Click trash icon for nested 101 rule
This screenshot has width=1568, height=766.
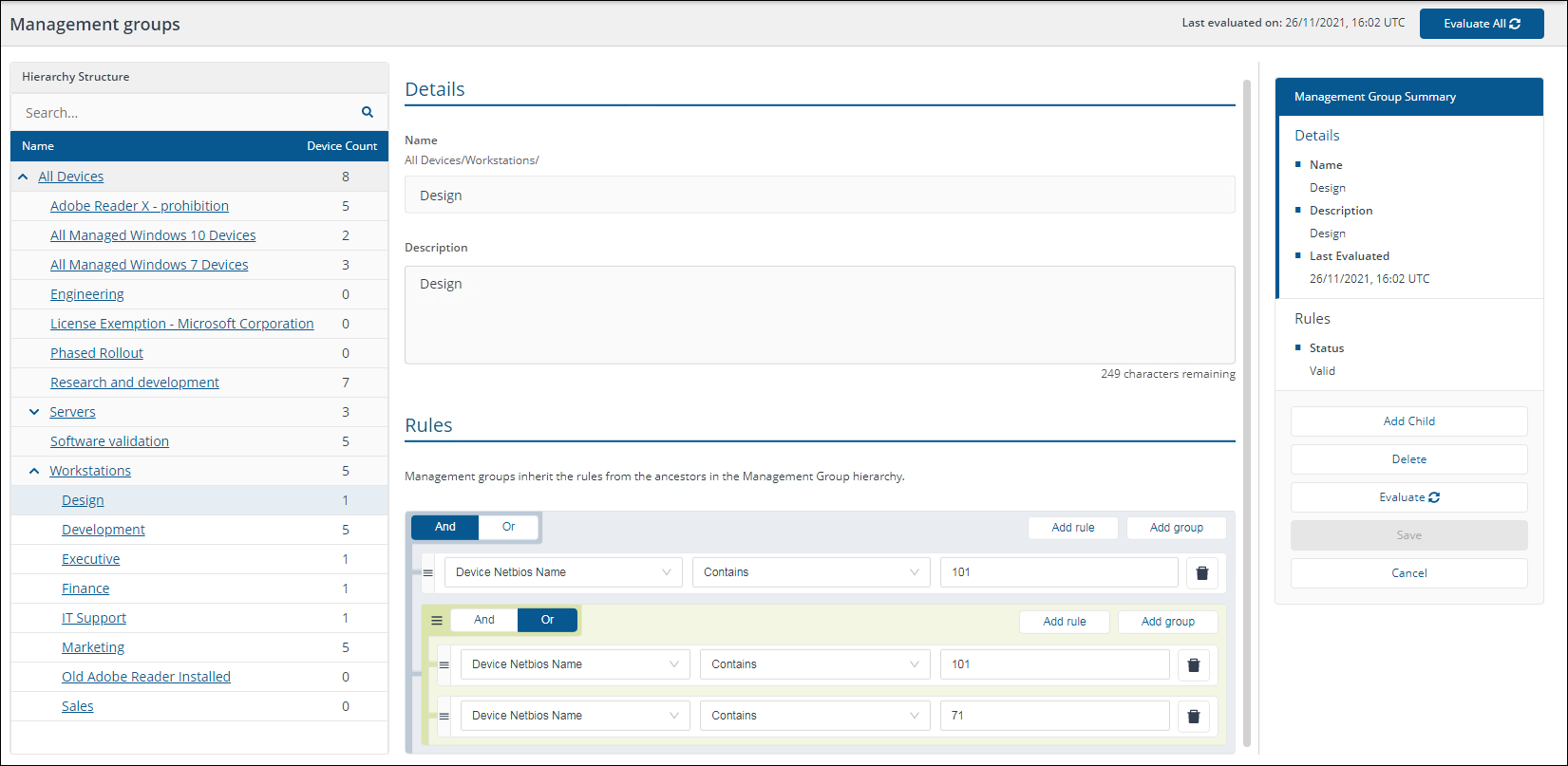(x=1193, y=664)
